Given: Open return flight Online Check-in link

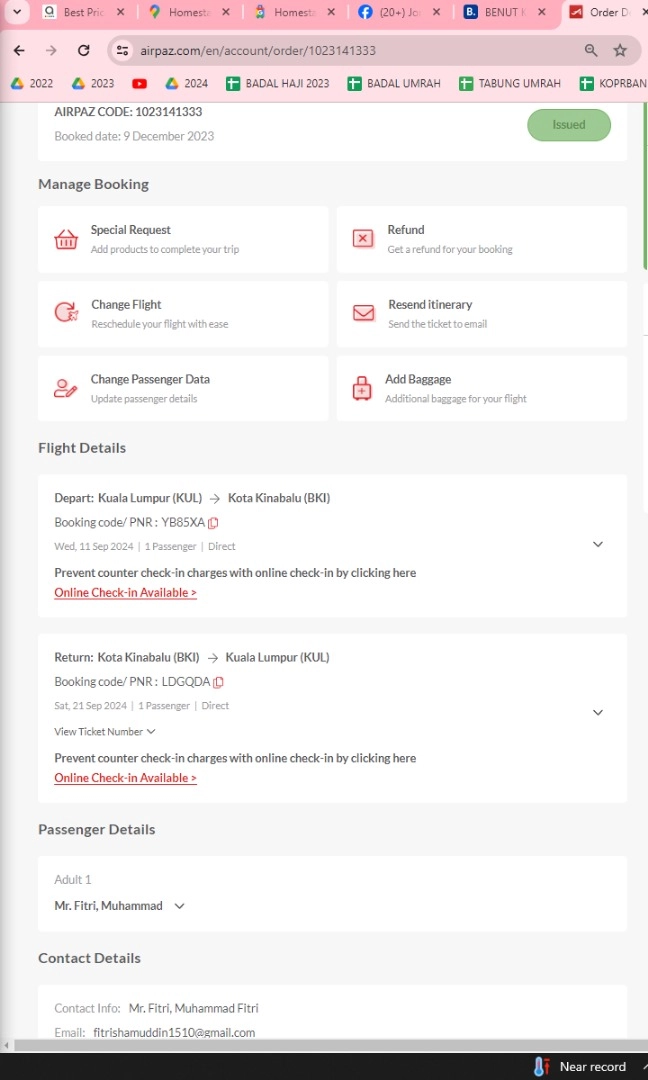Looking at the screenshot, I should point(125,778).
